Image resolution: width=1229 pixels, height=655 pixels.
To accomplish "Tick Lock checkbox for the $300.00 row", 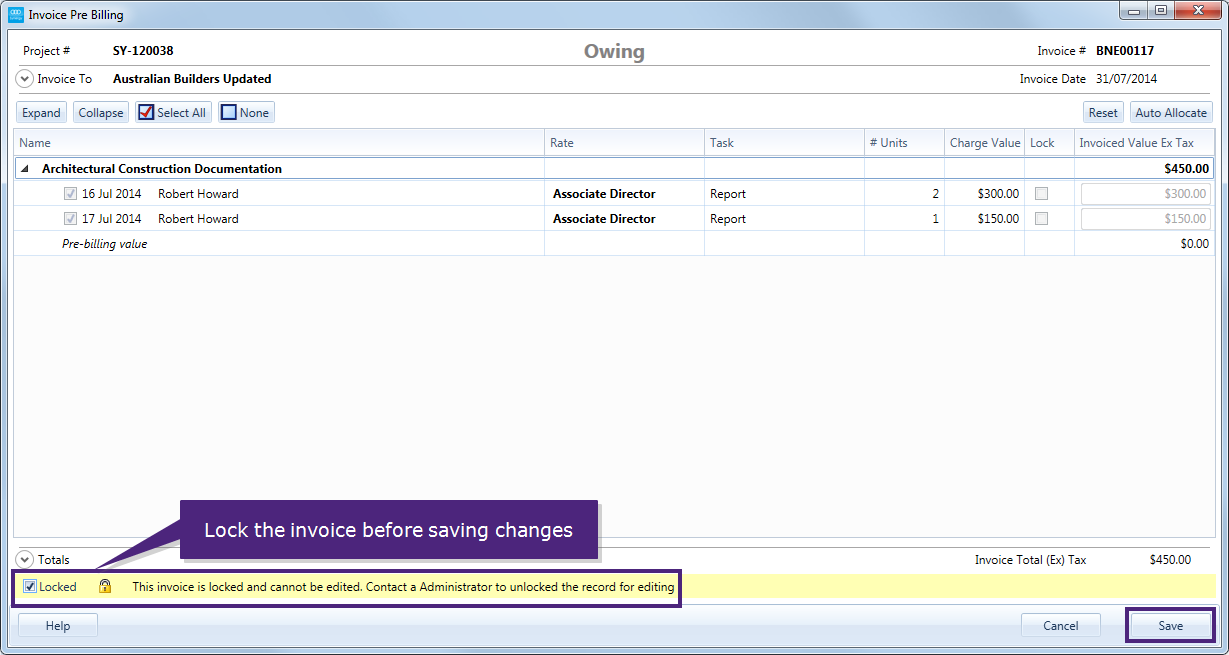I will pyautogui.click(x=1041, y=194).
